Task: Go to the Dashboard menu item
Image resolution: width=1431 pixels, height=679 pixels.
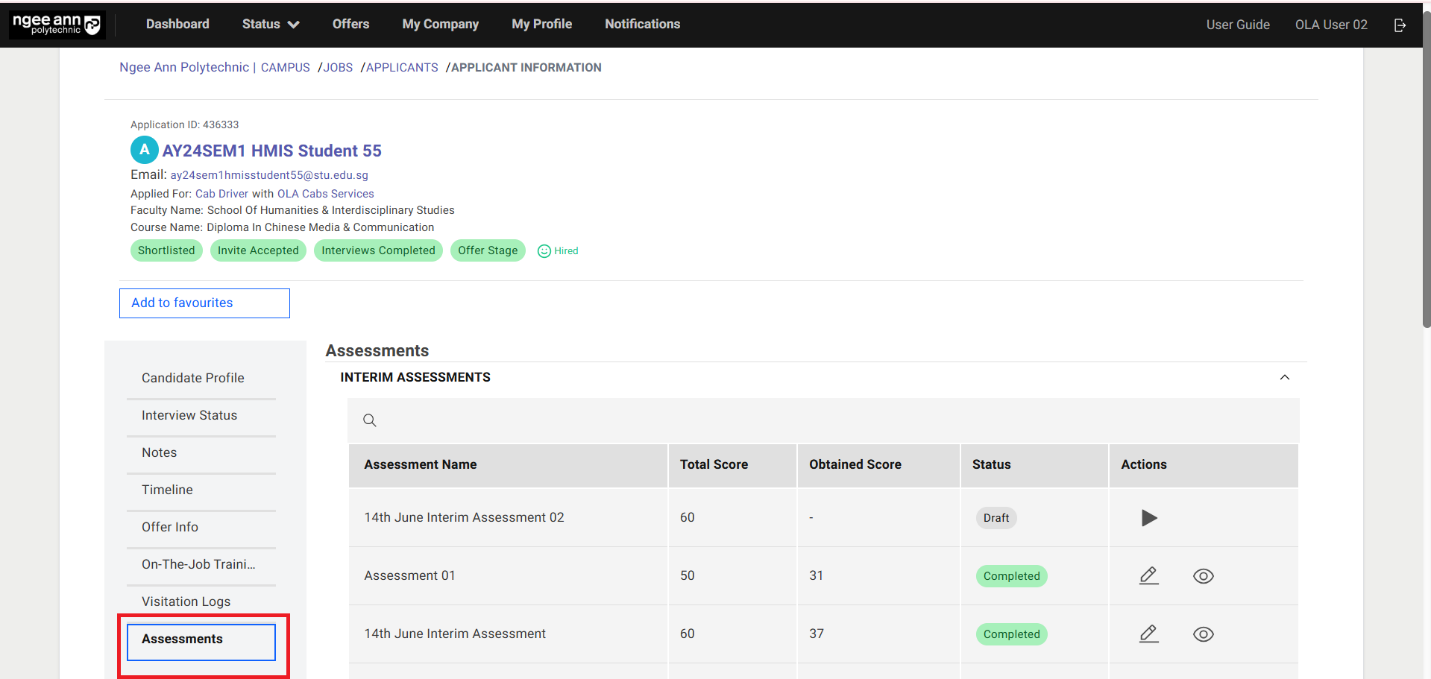Action: coord(177,24)
